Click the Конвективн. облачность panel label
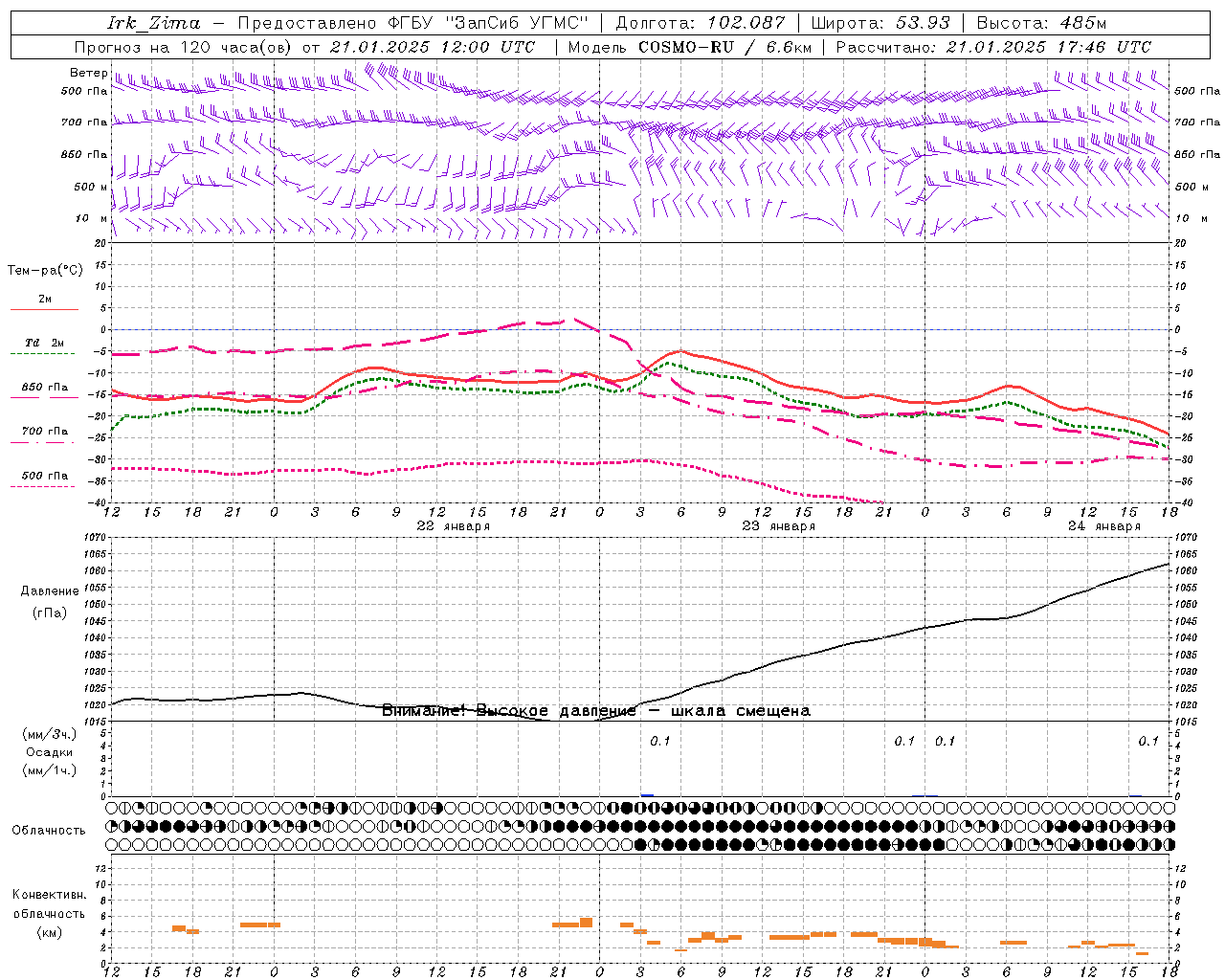 [x=49, y=904]
